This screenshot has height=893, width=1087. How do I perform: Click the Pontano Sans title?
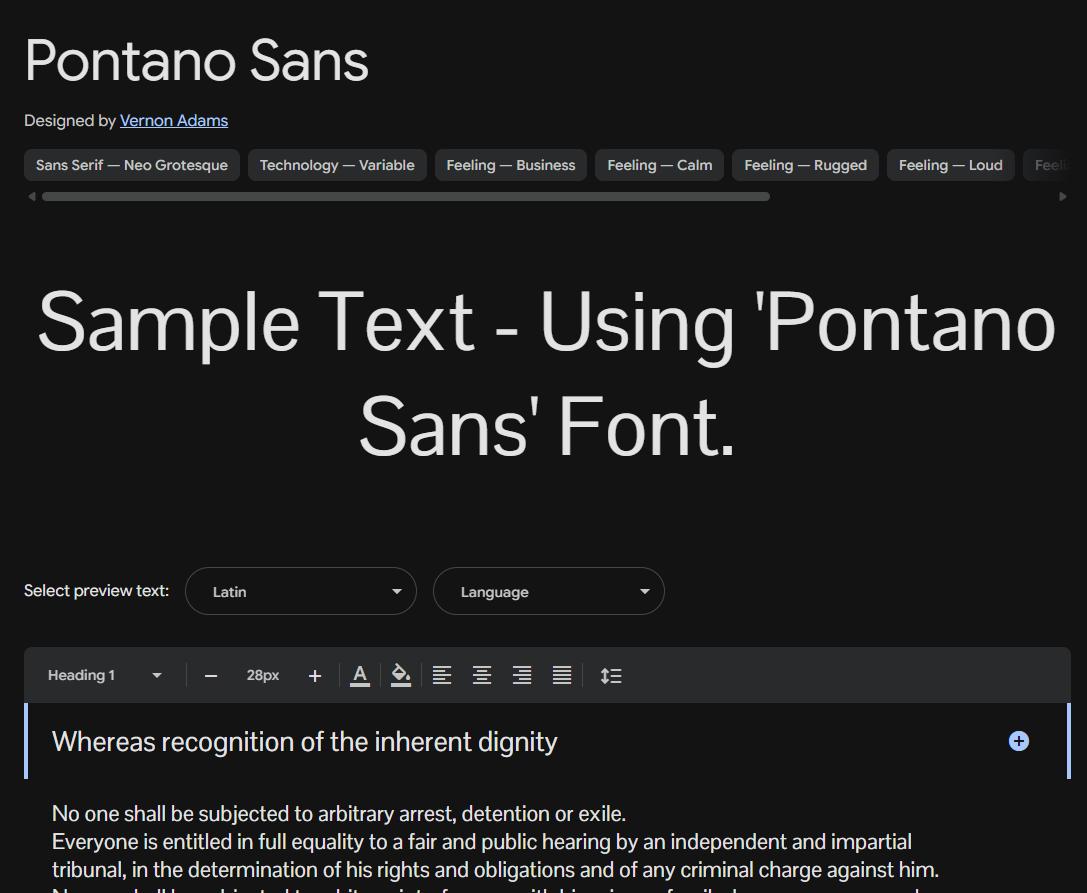(x=197, y=61)
